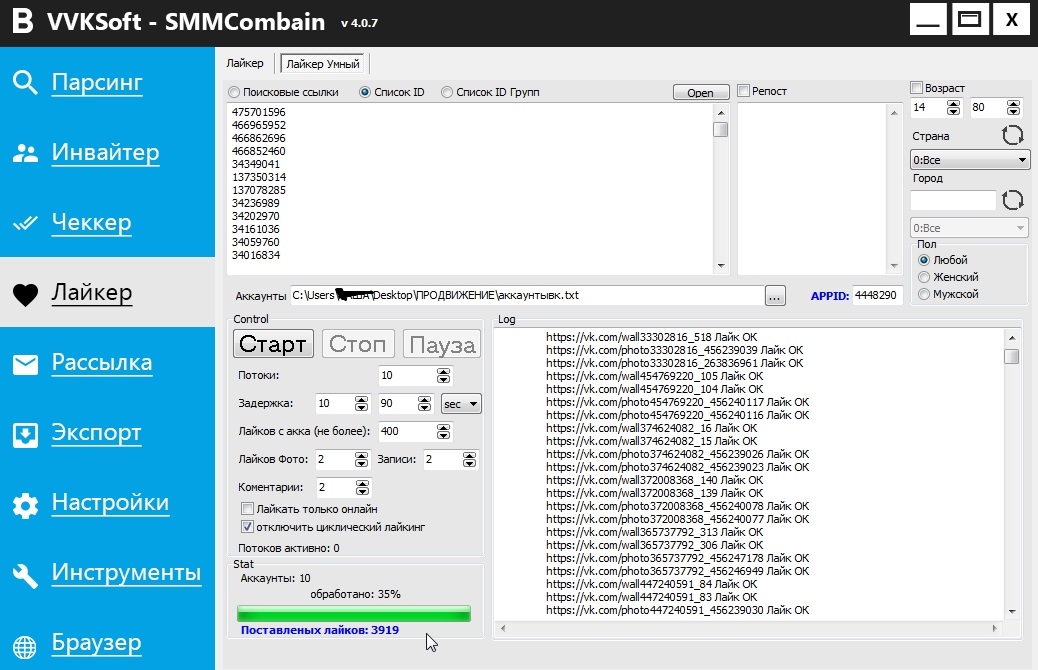Switch to the Лайкер Умный tab

coord(325,64)
